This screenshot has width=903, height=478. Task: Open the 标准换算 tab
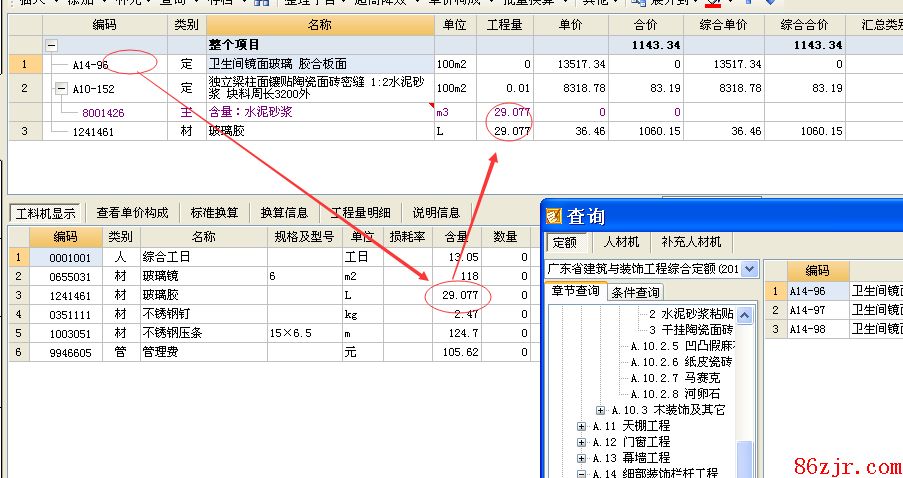pyautogui.click(x=214, y=212)
